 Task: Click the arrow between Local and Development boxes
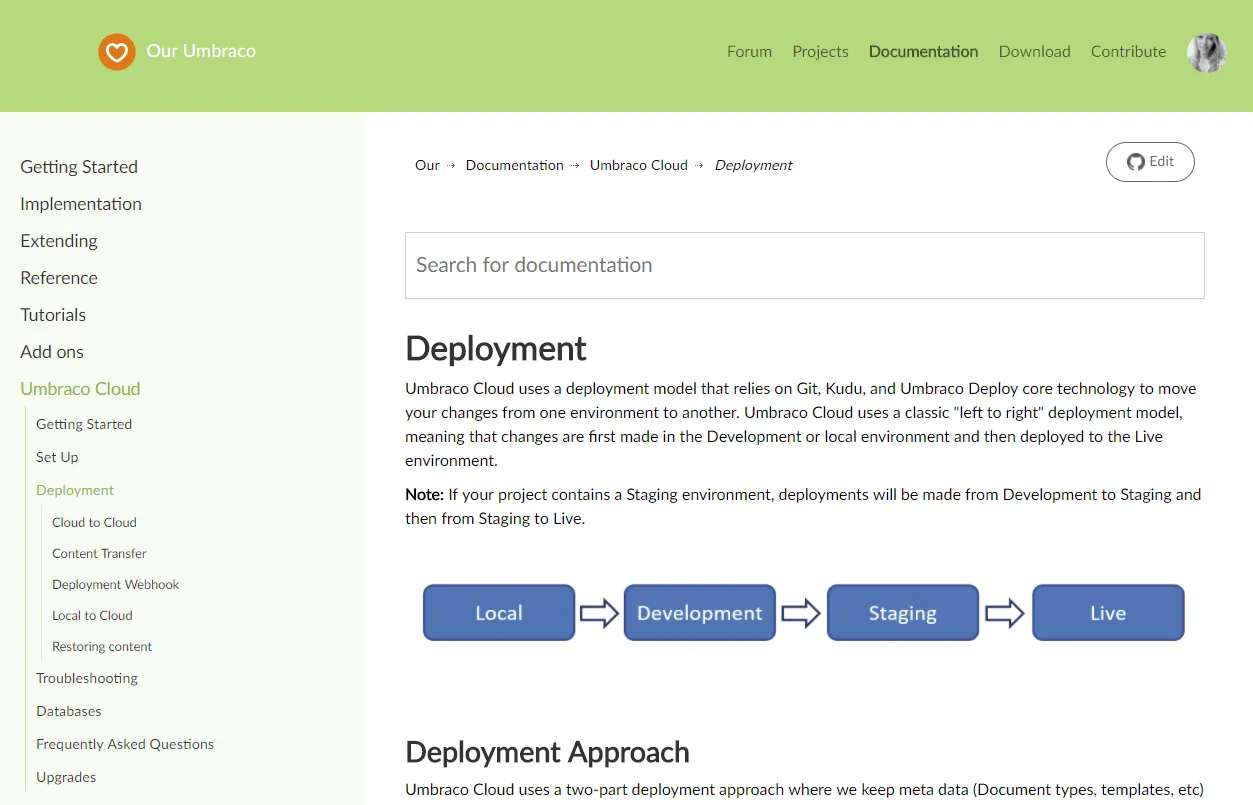pyautogui.click(x=598, y=612)
